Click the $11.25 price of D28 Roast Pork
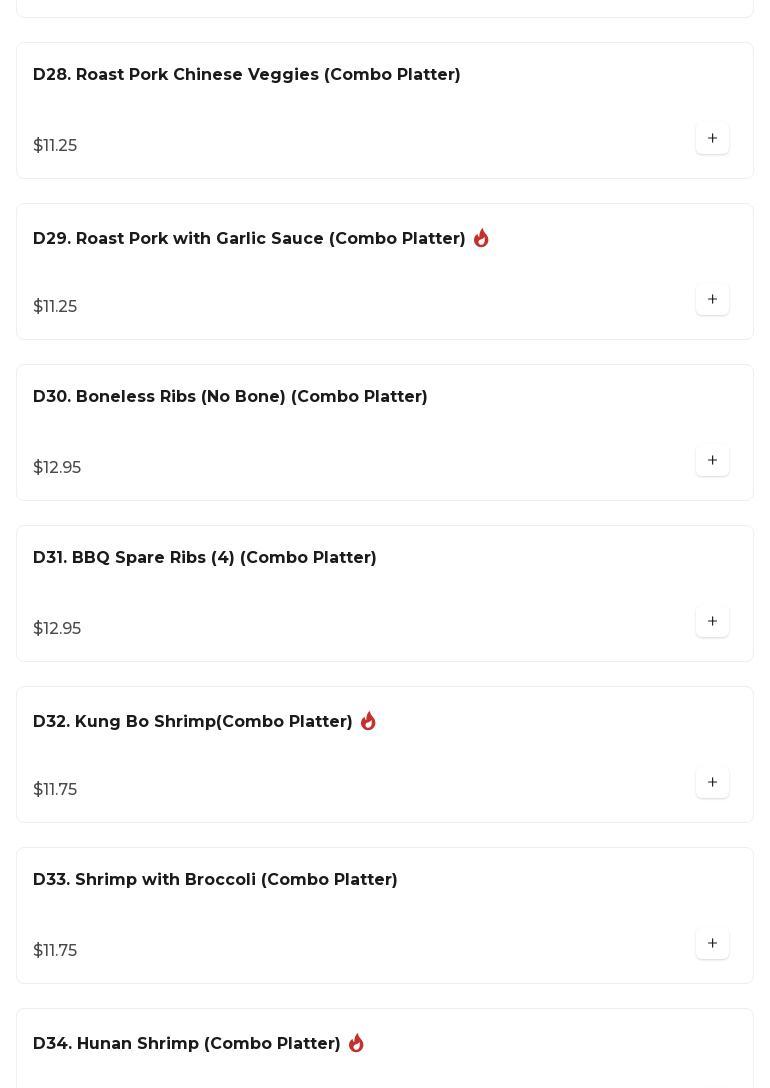Screen dimensions: 770x1088 [55, 146]
